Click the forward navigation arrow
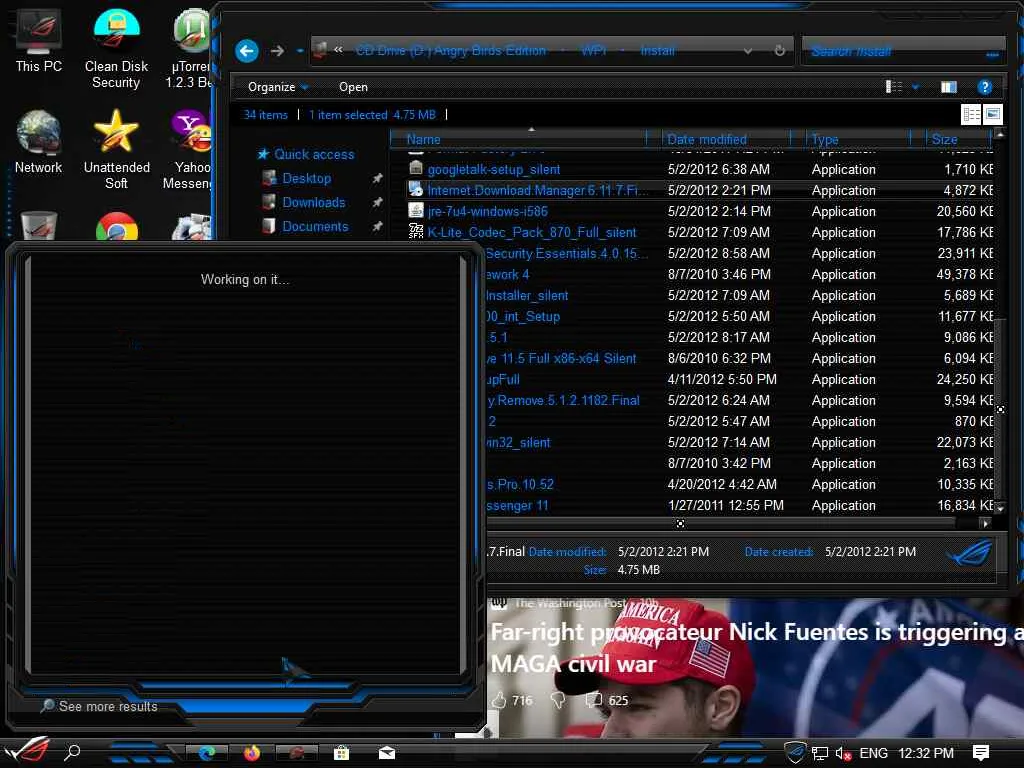This screenshot has width=1024, height=768. tap(278, 51)
